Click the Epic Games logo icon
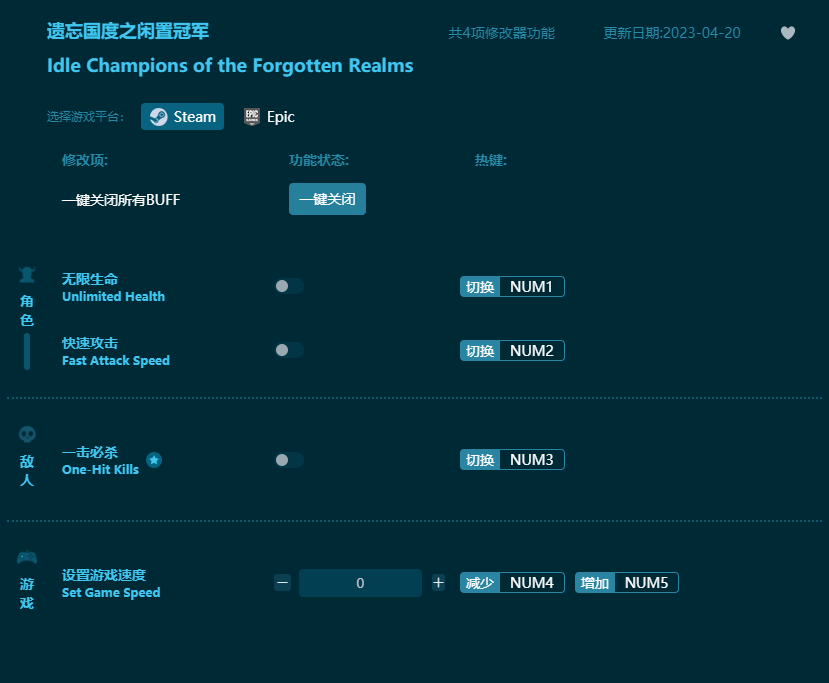This screenshot has width=829, height=683. (x=252, y=117)
